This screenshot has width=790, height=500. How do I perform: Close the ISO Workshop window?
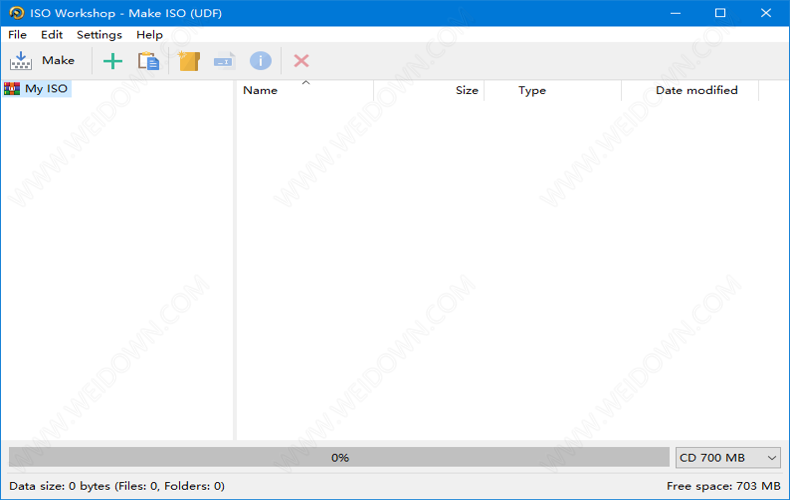coord(766,13)
